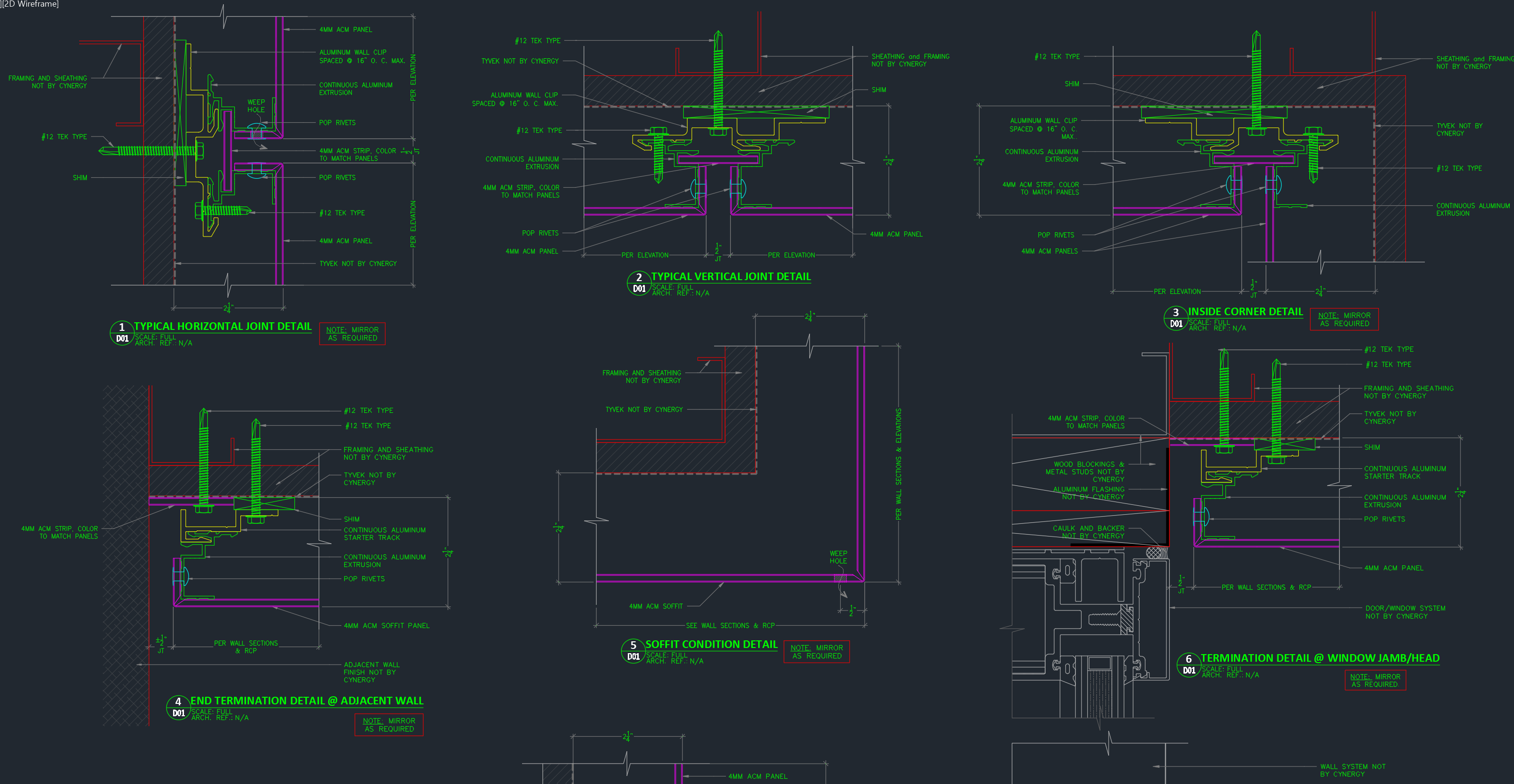Select the Weep Hole label in soffit detail

(838, 557)
